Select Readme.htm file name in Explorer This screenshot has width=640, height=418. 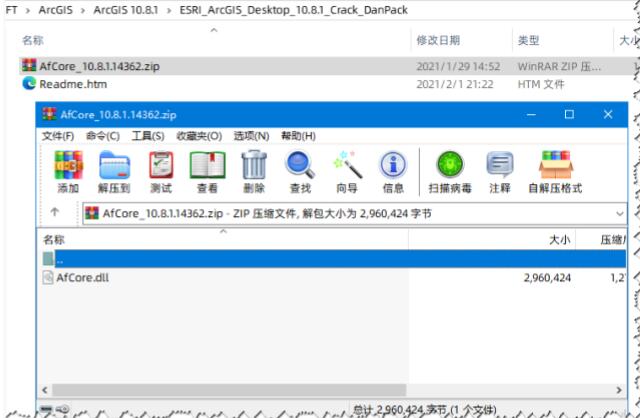pos(73,84)
